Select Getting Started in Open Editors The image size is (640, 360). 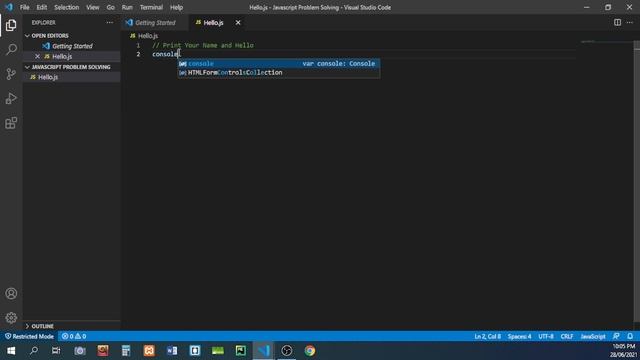pos(71,46)
